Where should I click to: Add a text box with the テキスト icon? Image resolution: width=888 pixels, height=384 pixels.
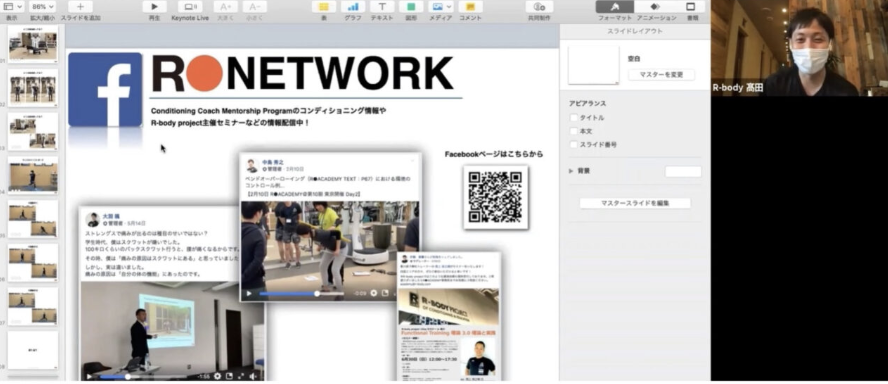(382, 7)
